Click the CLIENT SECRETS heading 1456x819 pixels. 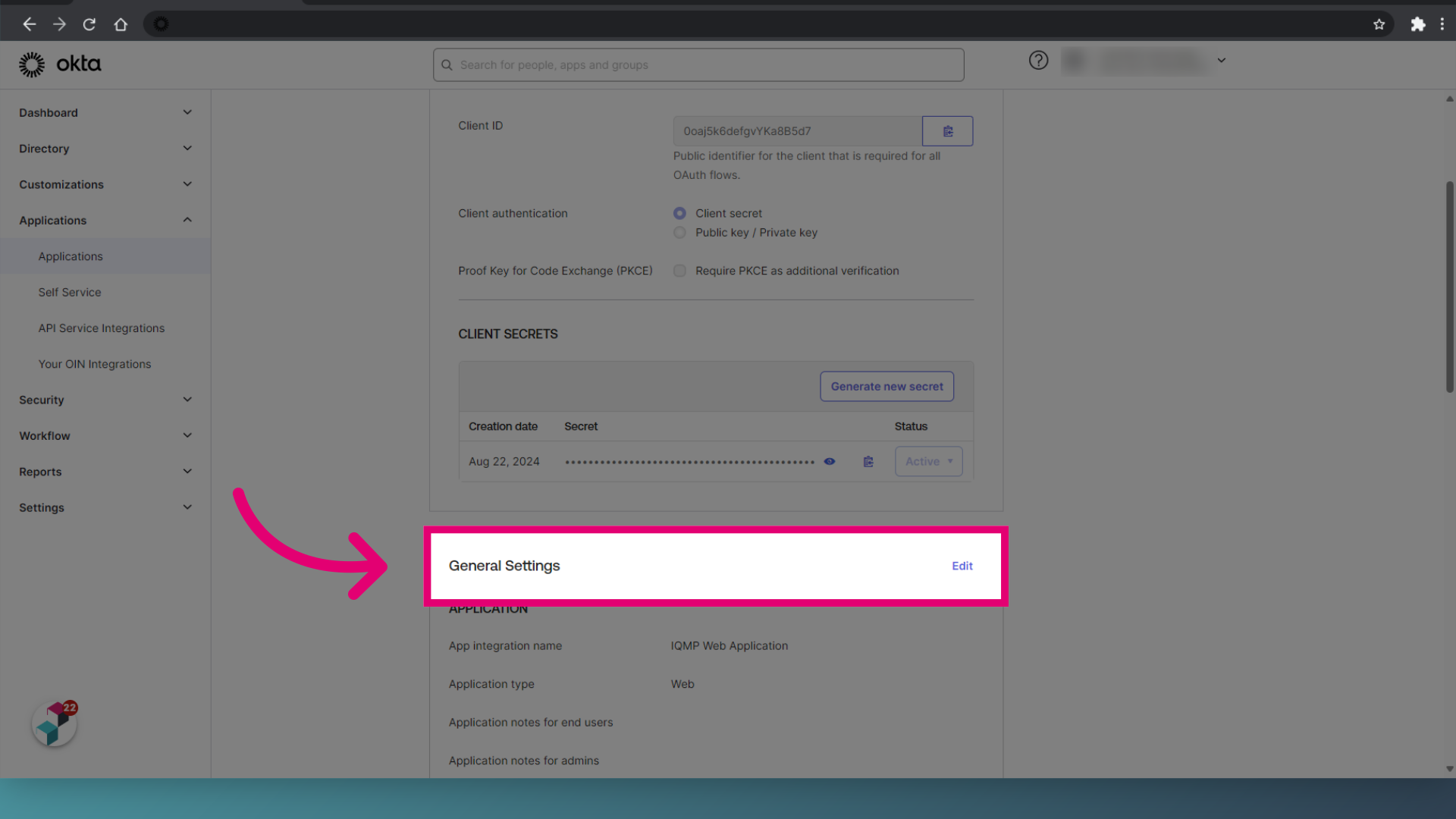pyautogui.click(x=507, y=334)
